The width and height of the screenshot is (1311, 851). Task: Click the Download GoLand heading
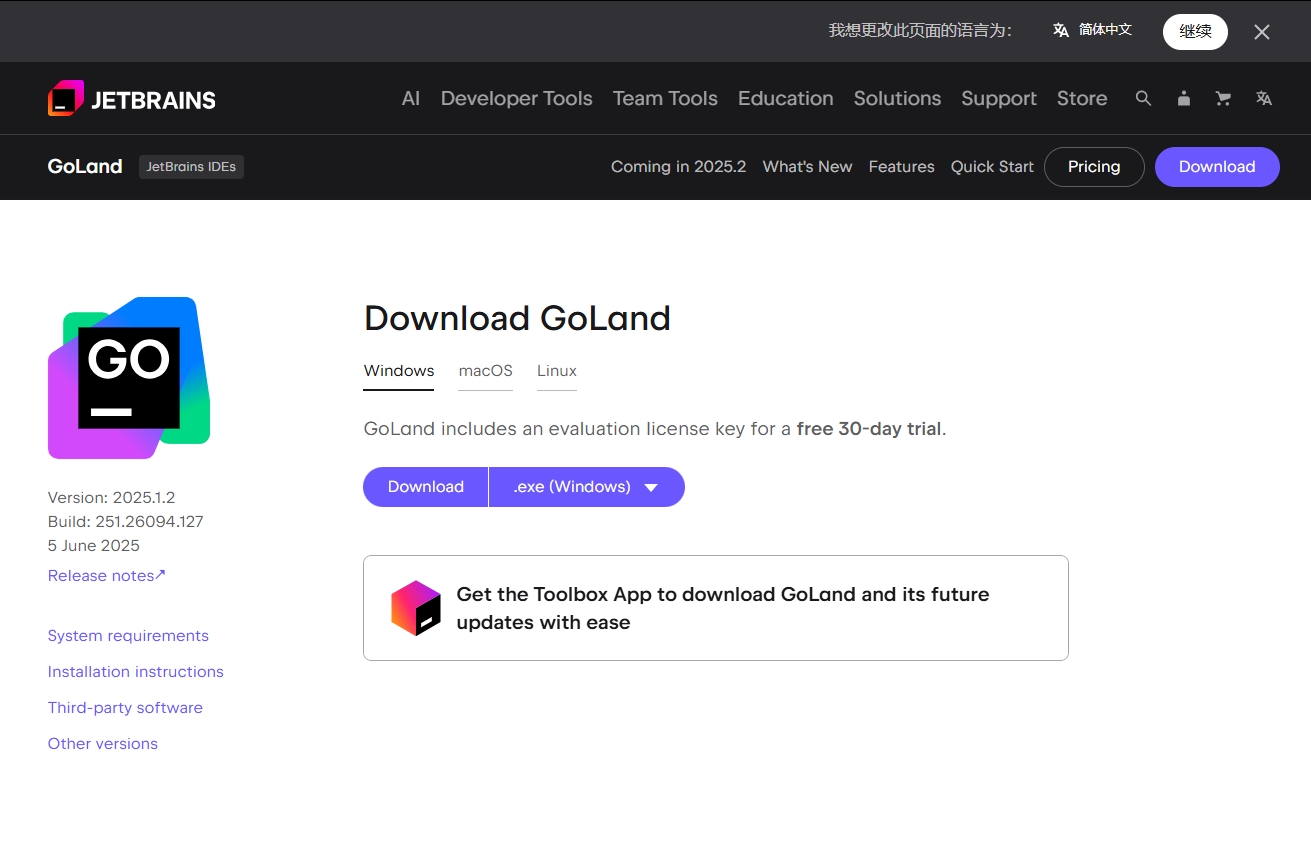[x=517, y=318]
